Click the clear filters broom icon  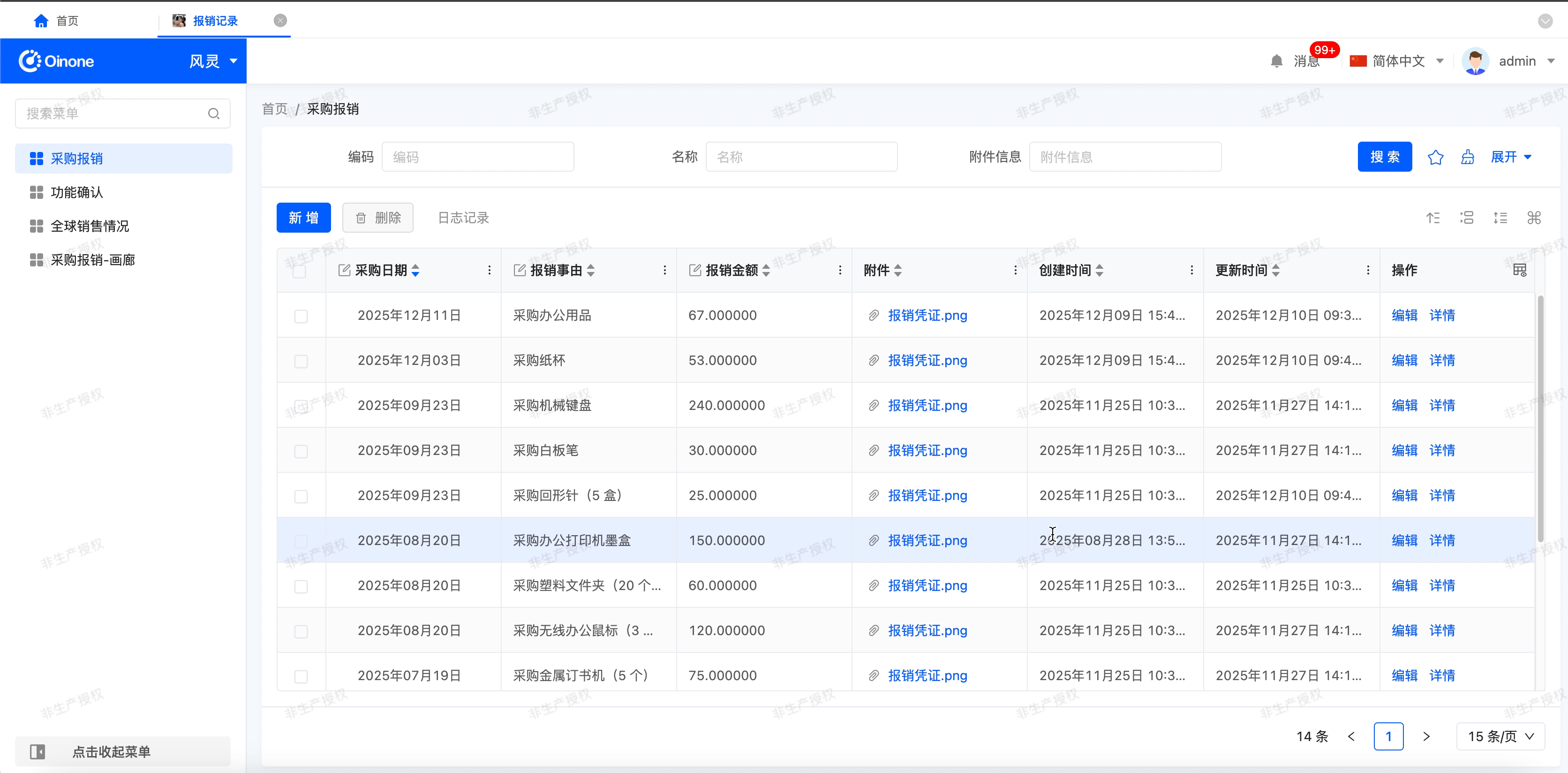tap(1467, 158)
